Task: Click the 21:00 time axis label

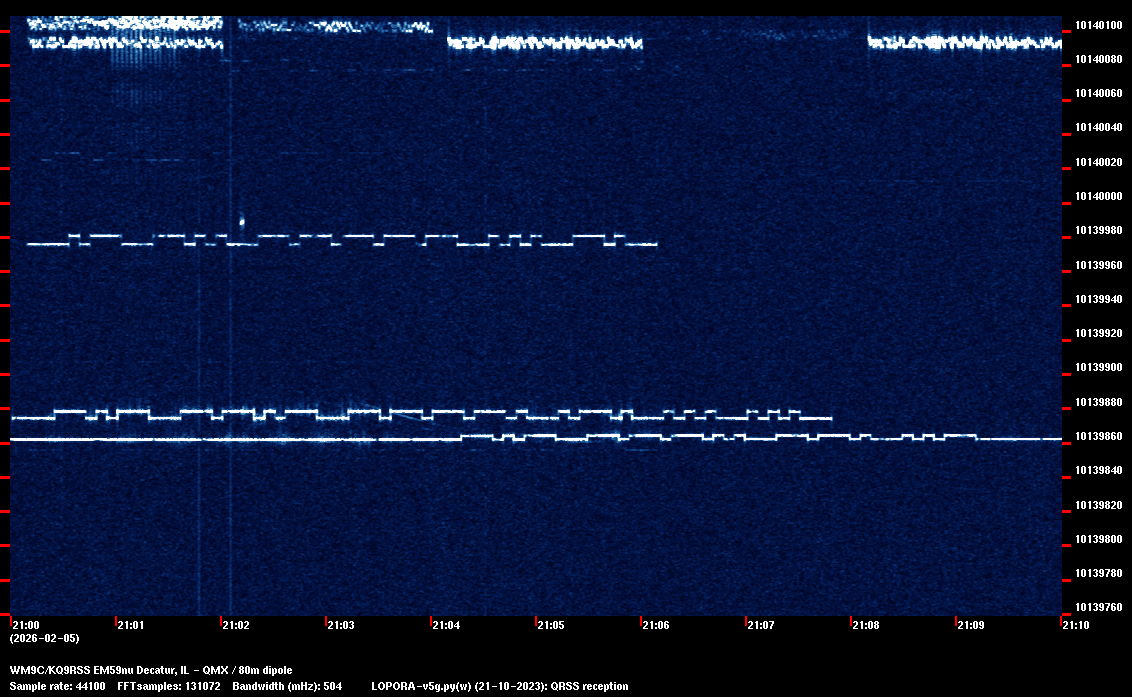Action: coord(25,625)
